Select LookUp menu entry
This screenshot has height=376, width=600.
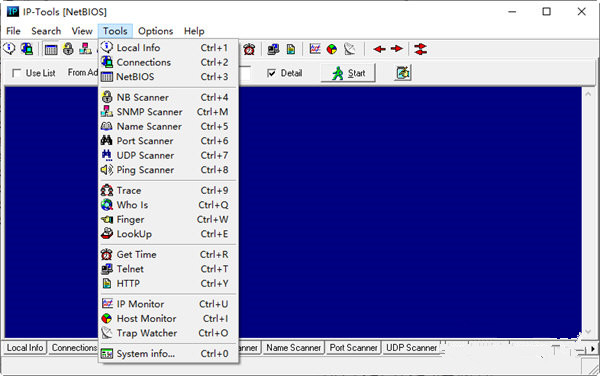(168, 234)
